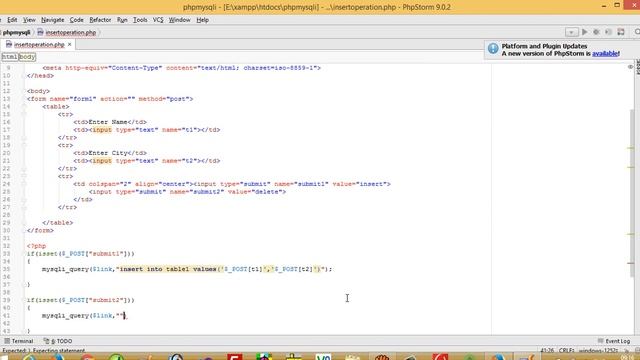The image size is (640, 360).
Task: Open the Navigate menu
Action: [52, 20]
